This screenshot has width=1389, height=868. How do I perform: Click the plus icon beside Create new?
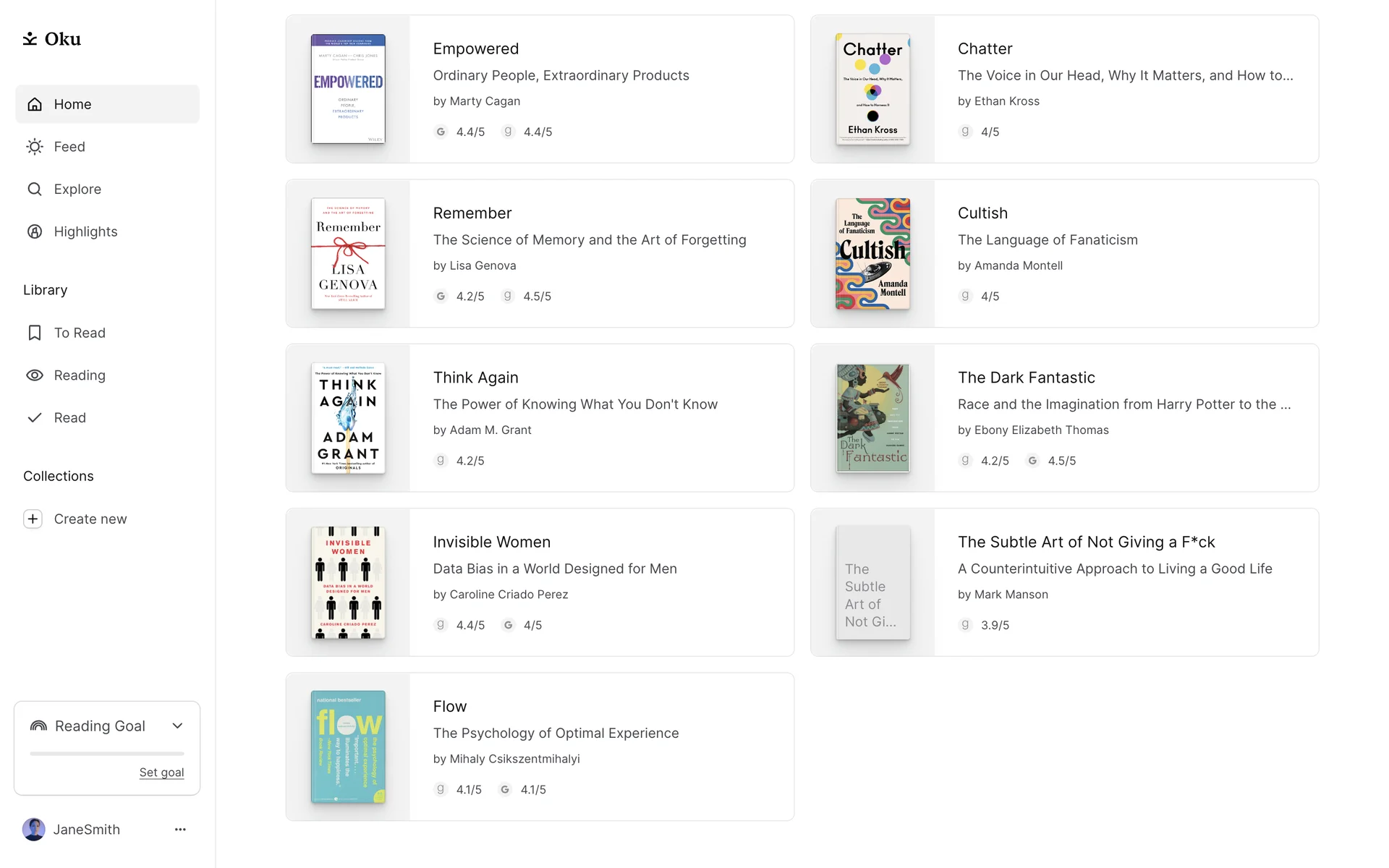pyautogui.click(x=33, y=519)
